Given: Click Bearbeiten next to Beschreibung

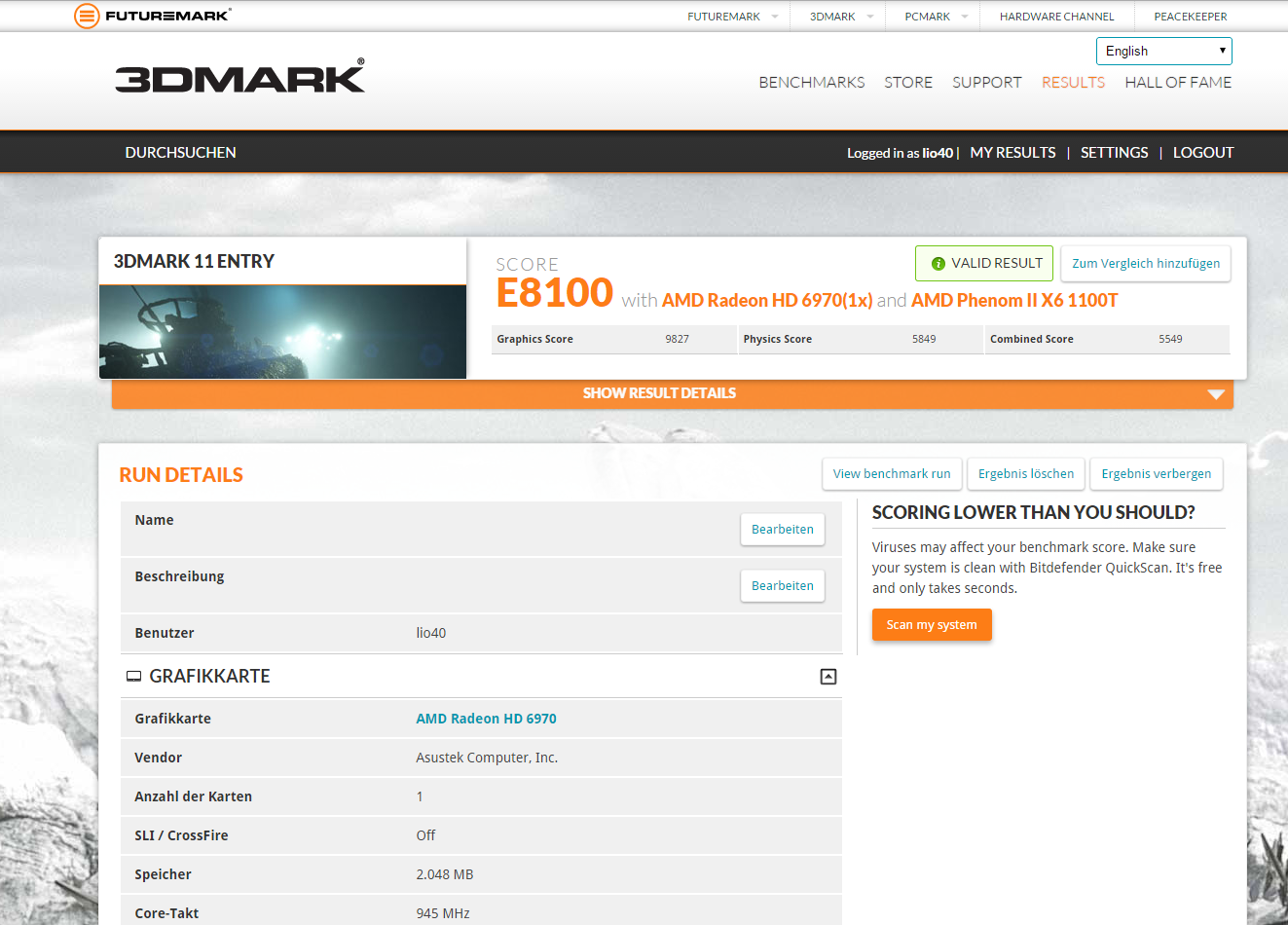Looking at the screenshot, I should 783,586.
